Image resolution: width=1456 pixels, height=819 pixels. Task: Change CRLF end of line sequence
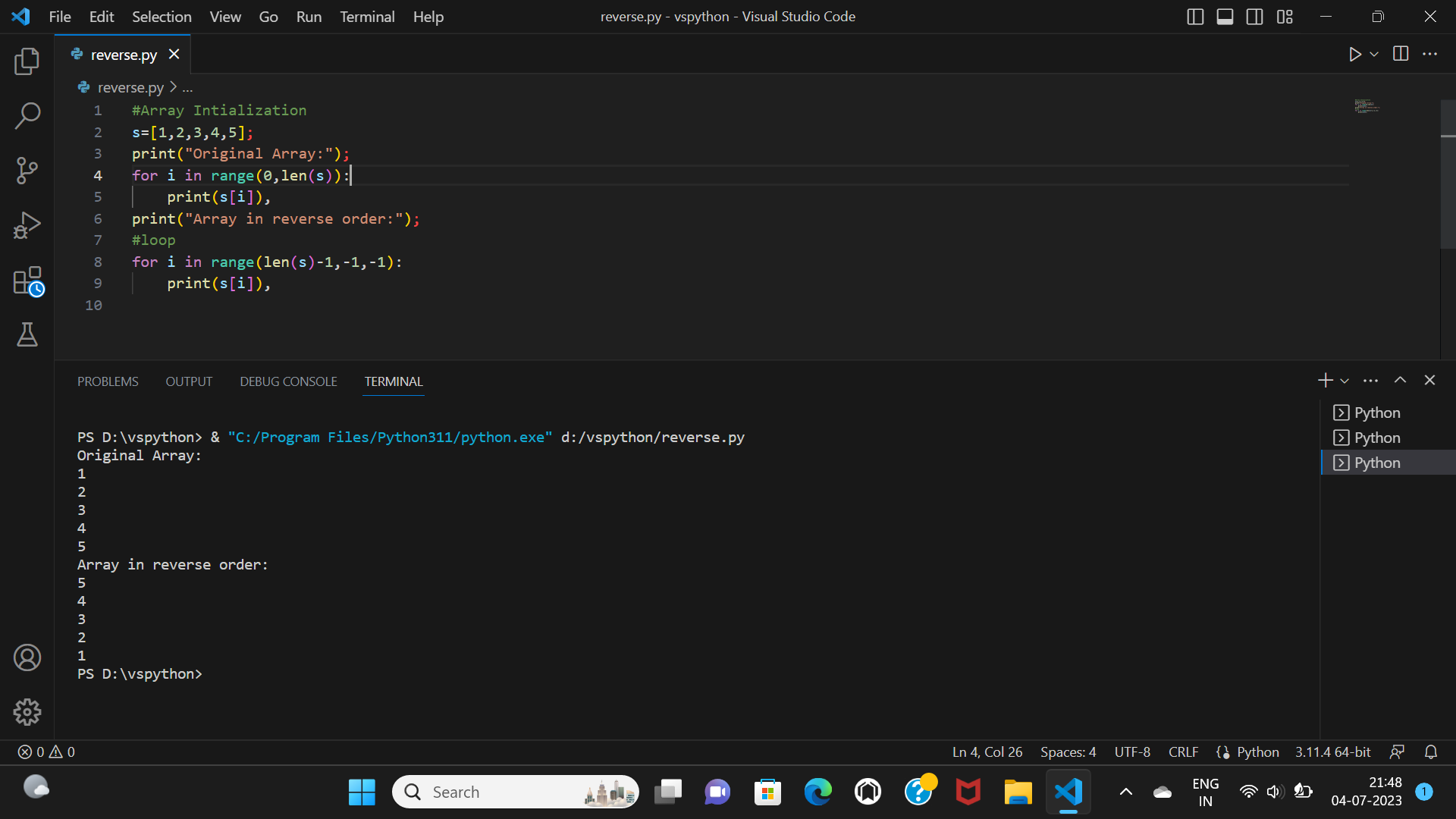point(1183,752)
